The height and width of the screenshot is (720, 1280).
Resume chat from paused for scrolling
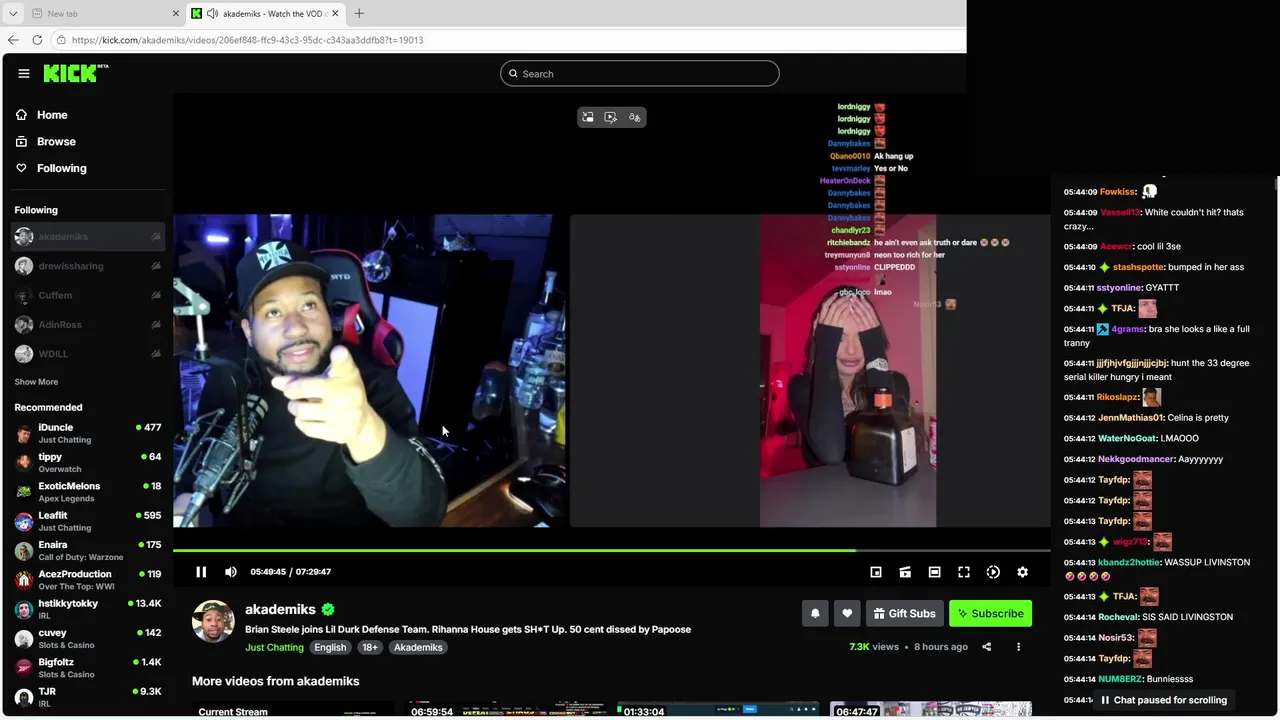(1163, 700)
